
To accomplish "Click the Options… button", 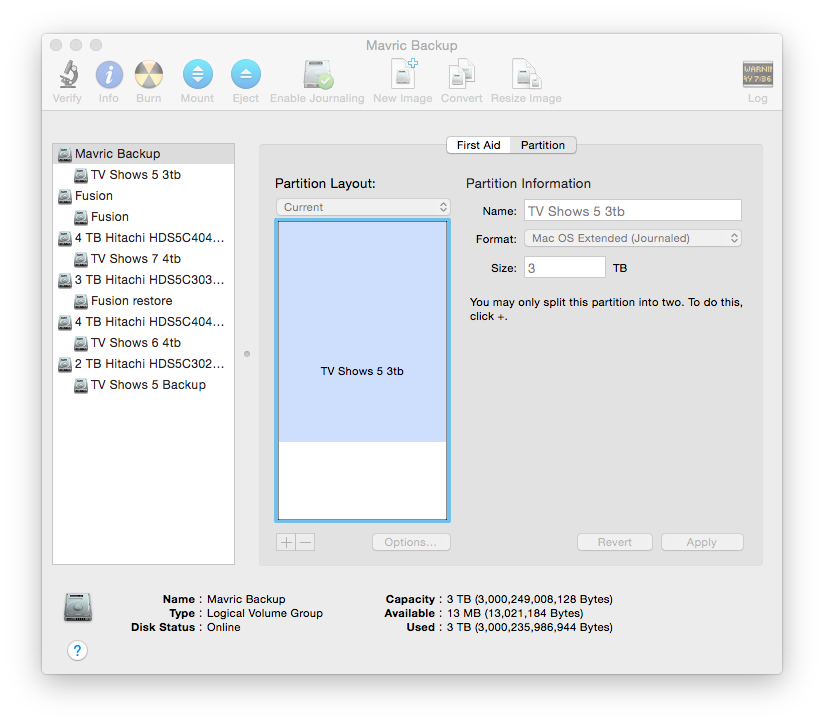I will coord(411,542).
